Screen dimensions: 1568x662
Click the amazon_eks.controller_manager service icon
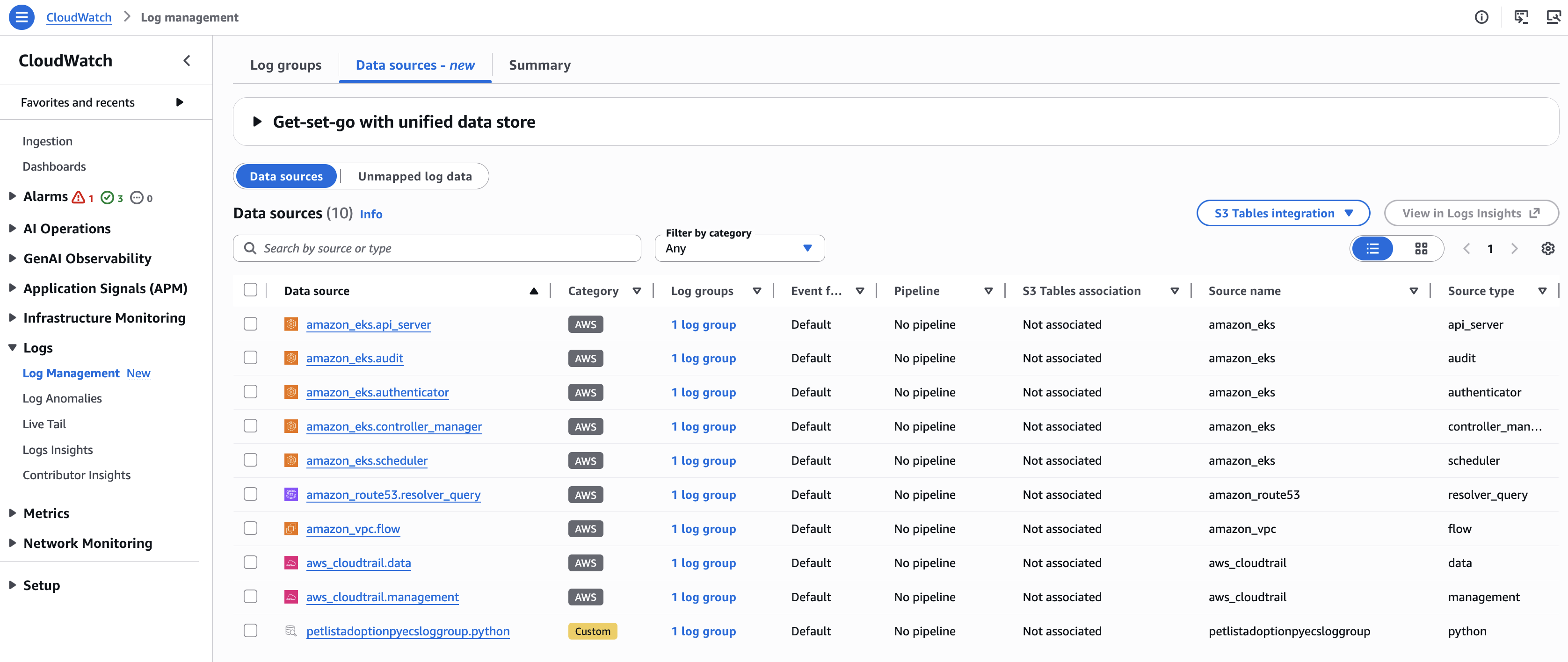(291, 426)
